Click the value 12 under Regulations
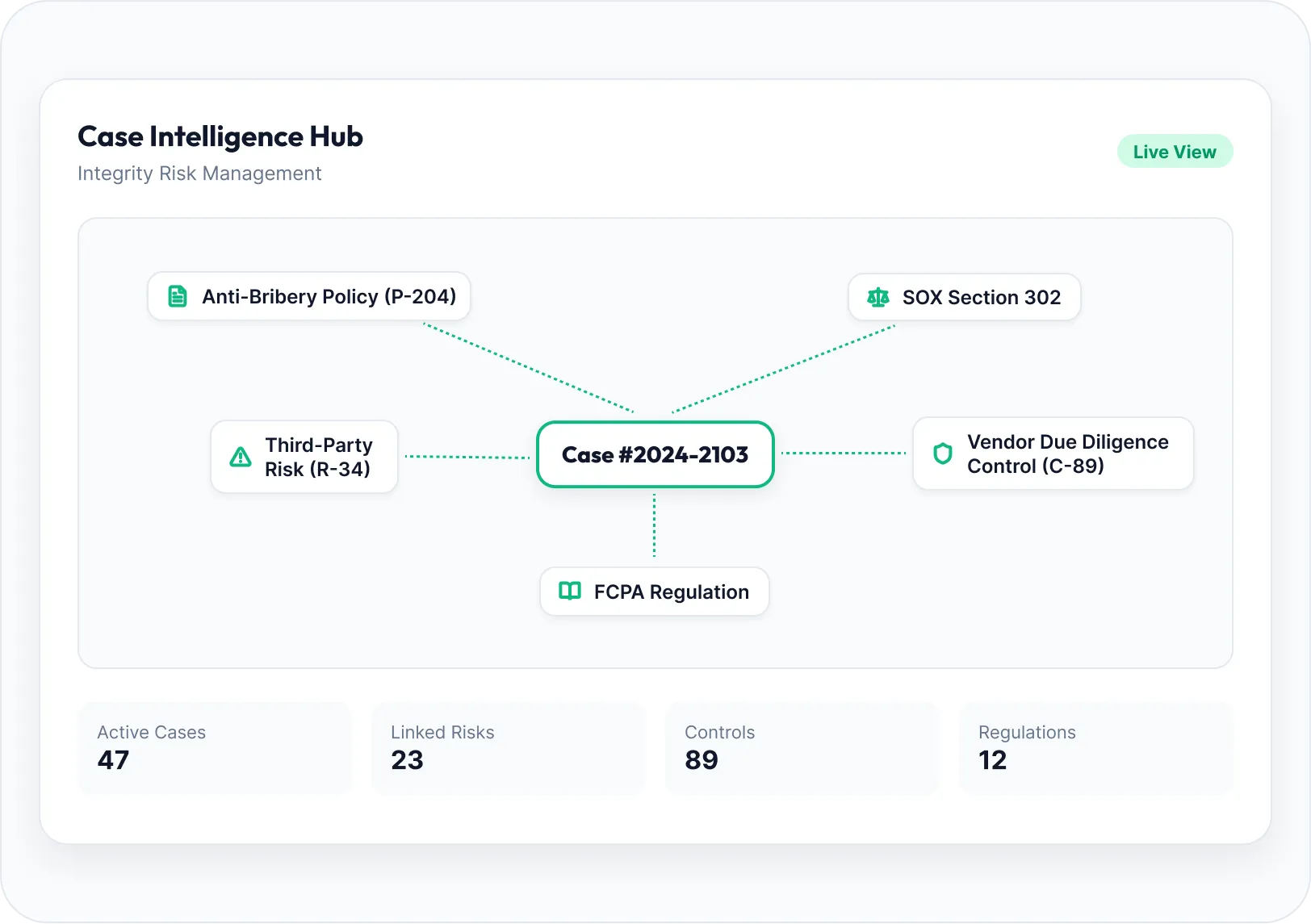 click(993, 760)
